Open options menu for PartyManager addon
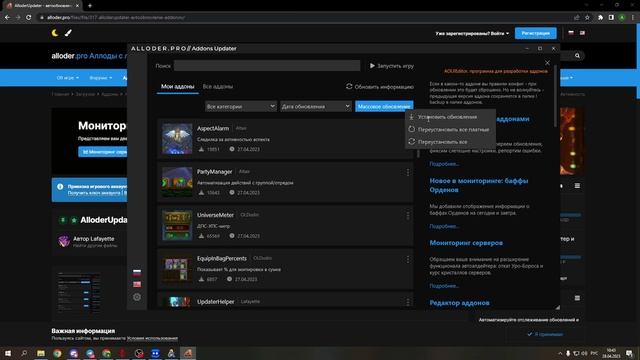The image size is (640, 360). [x=408, y=172]
